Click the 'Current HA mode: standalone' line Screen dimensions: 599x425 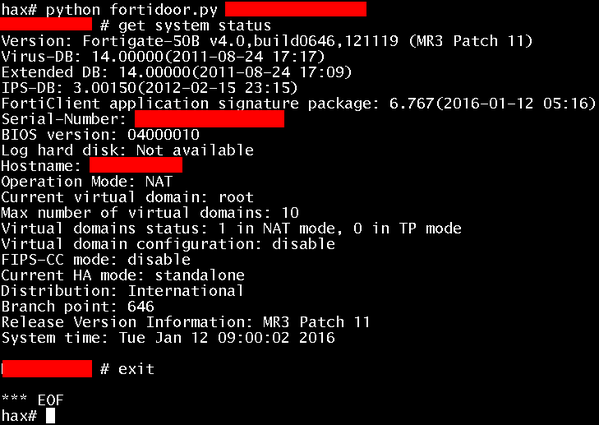[123, 275]
